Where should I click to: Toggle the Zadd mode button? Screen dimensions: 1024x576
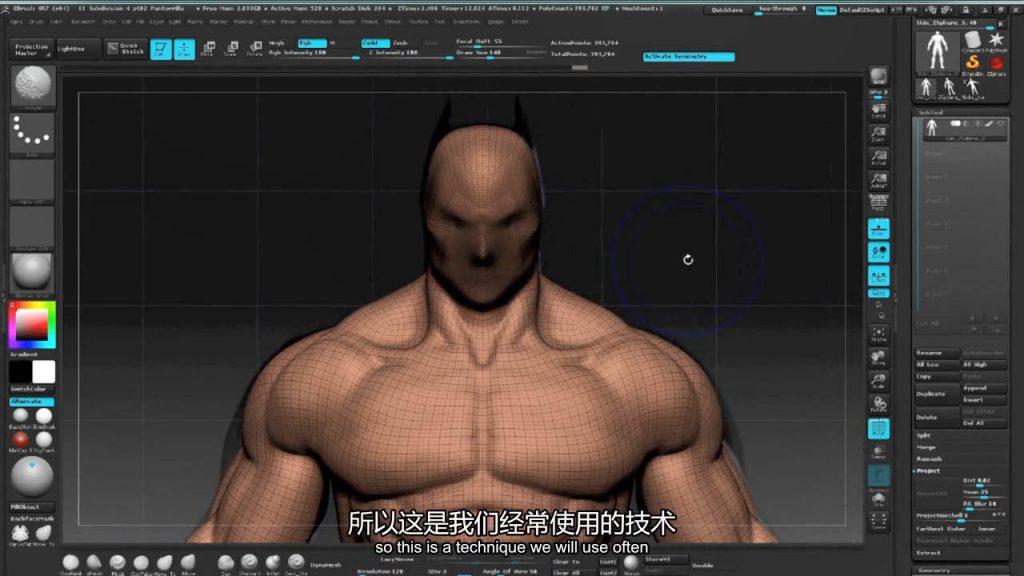(376, 43)
